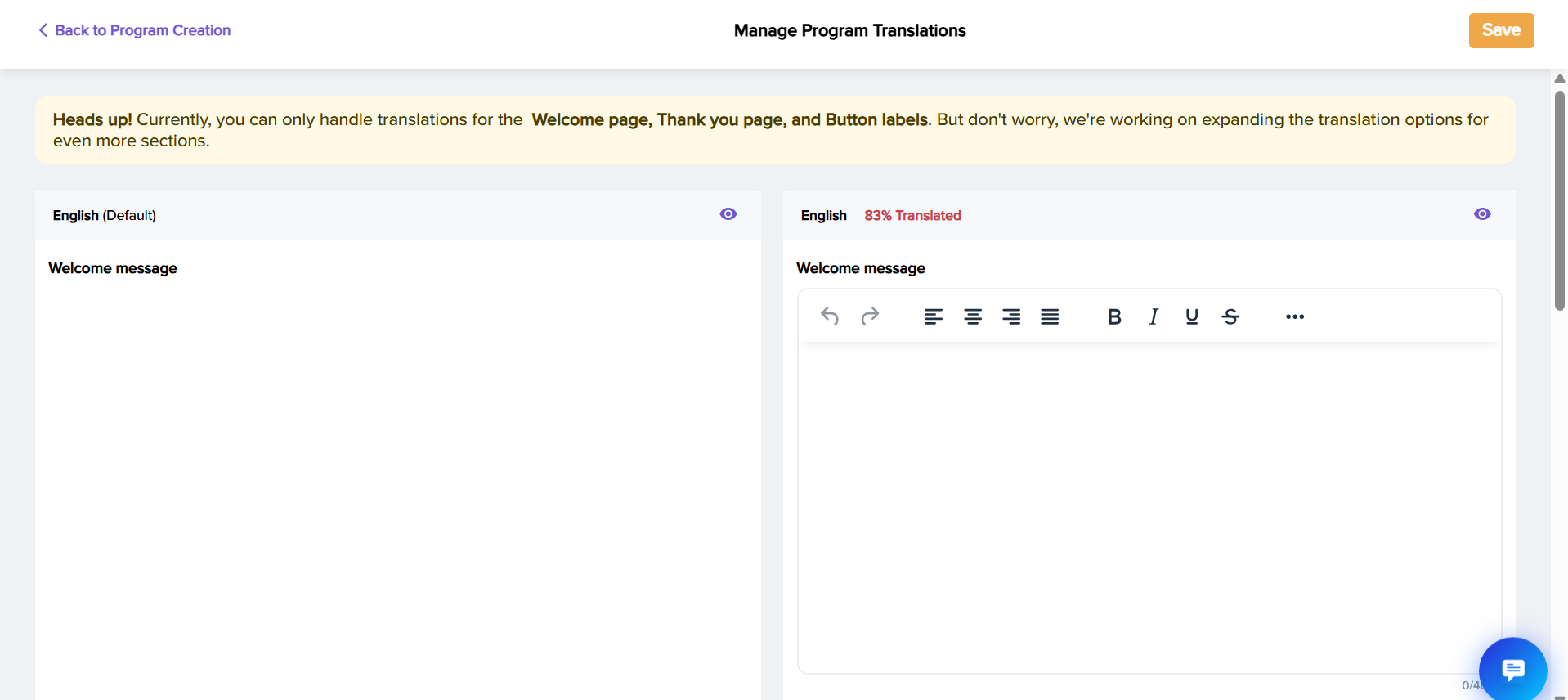Toggle bold formatting
The width and height of the screenshot is (1568, 700).
1113,316
